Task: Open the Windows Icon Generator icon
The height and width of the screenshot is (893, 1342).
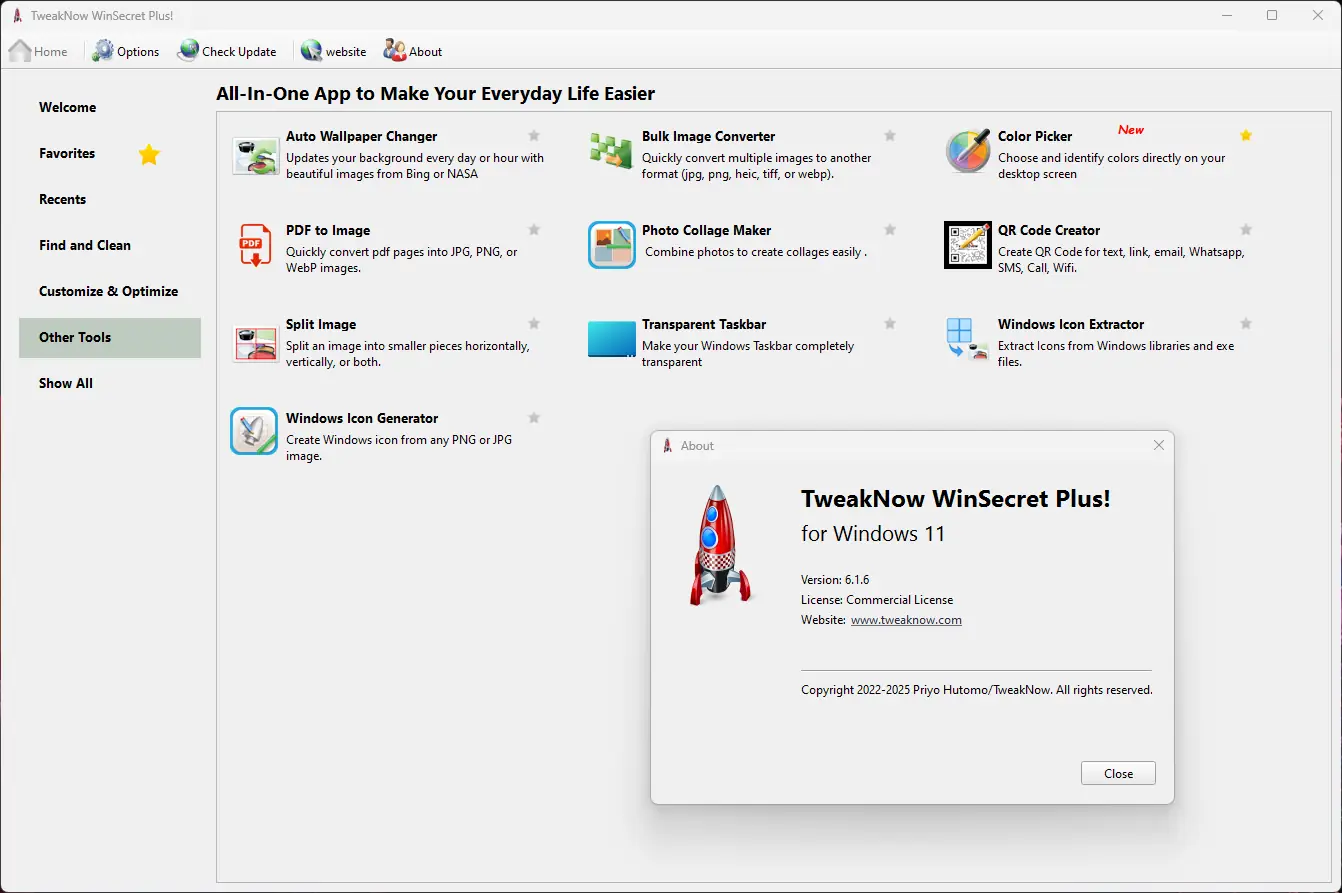Action: [254, 431]
